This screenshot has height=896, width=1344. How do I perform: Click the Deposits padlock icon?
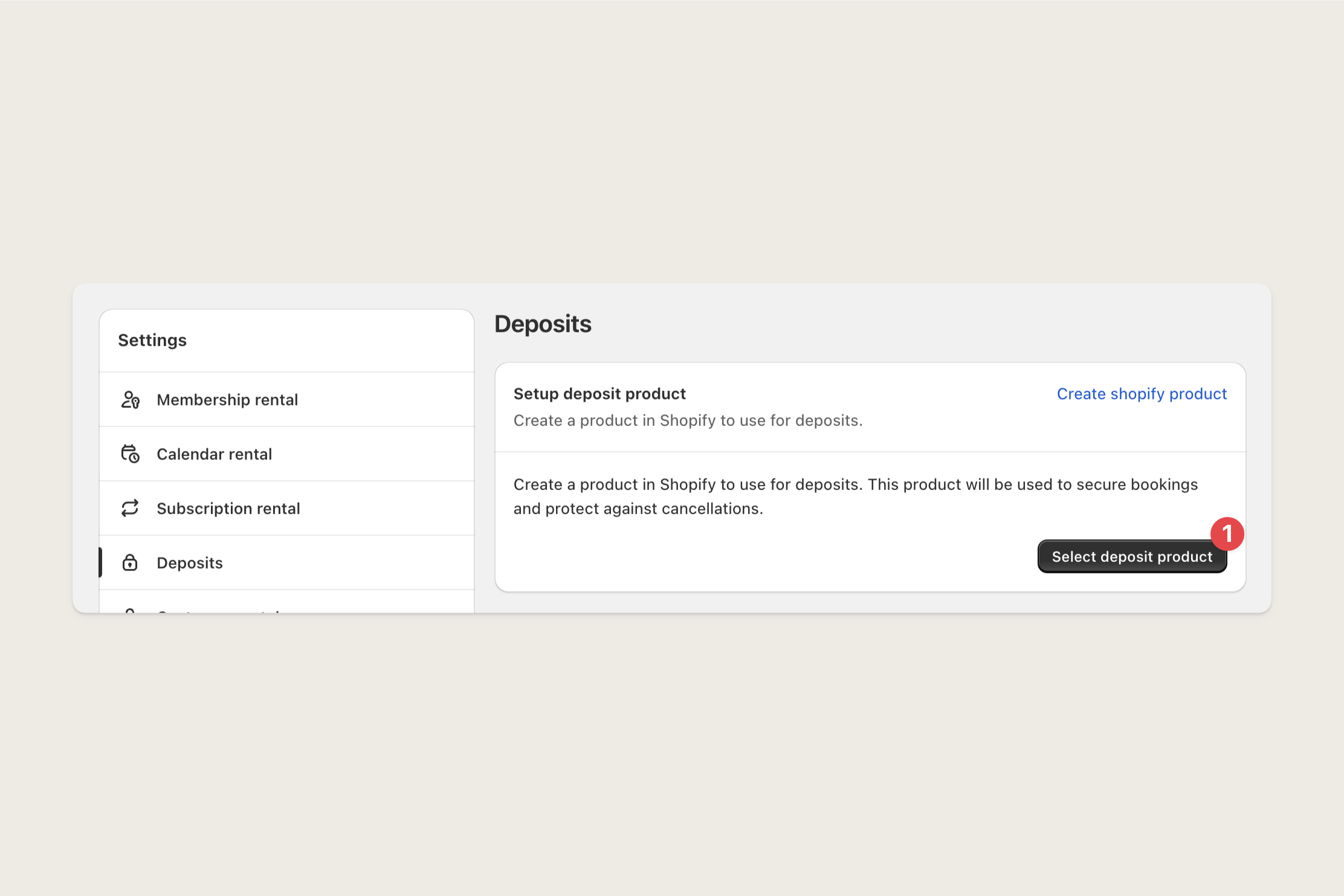click(x=130, y=562)
